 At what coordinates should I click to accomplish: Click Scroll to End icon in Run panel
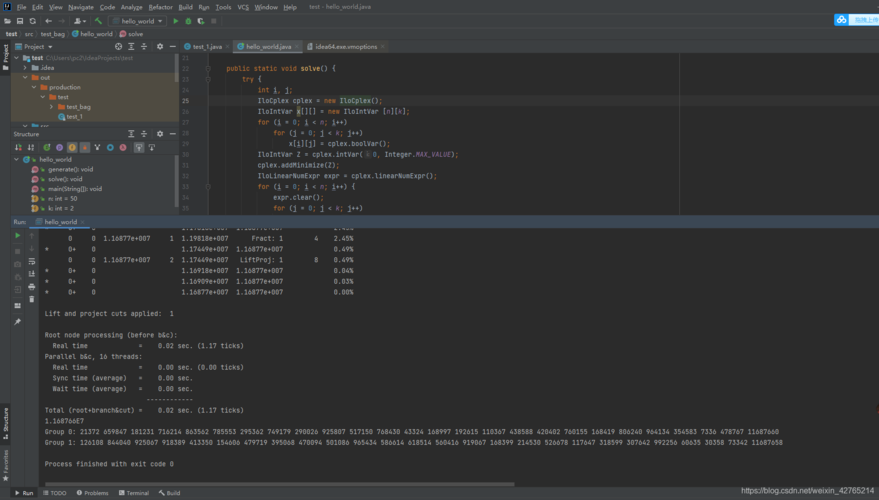(x=32, y=274)
